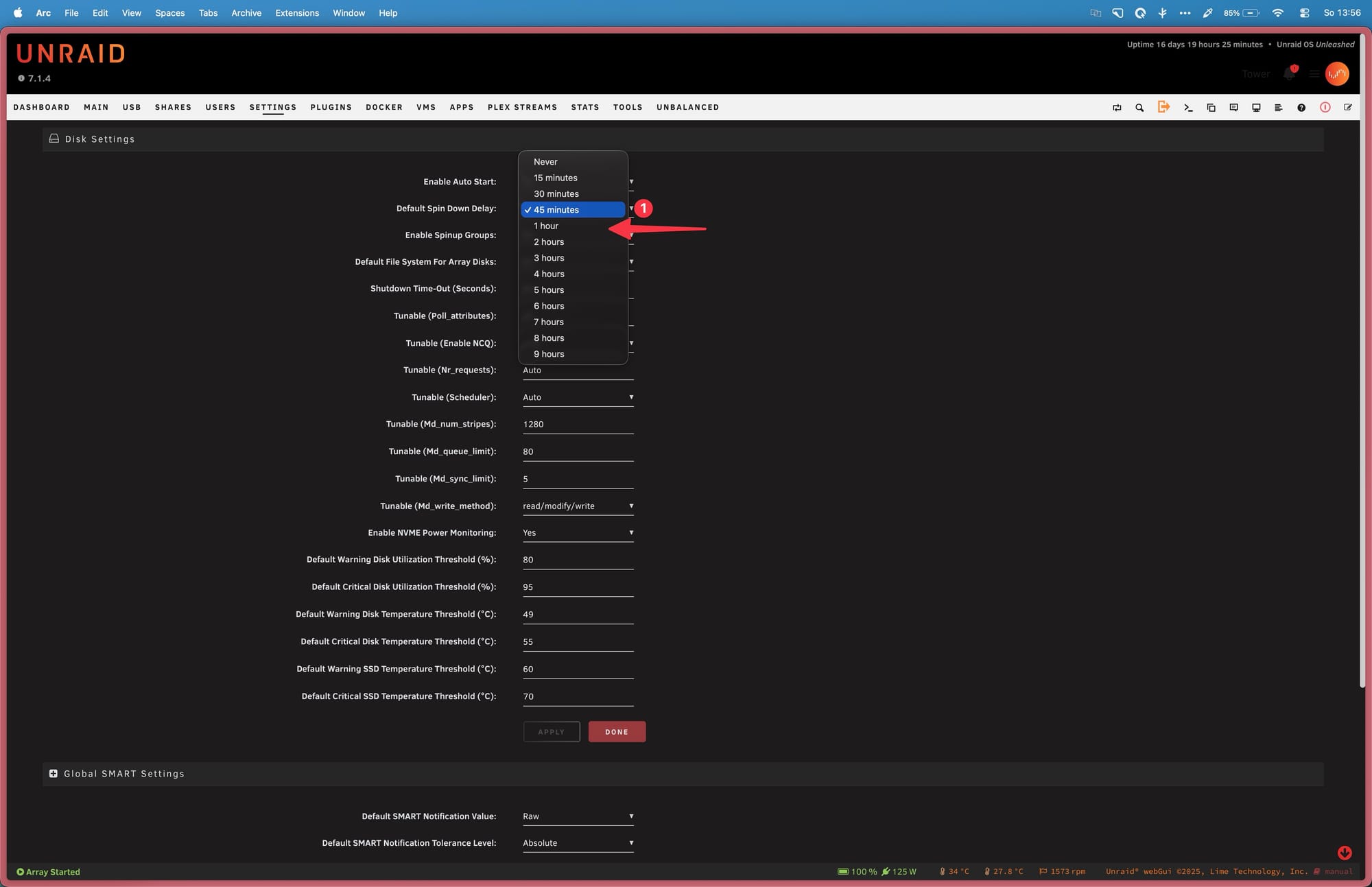
Task: Click the Md_num_stripes input field
Action: (577, 425)
